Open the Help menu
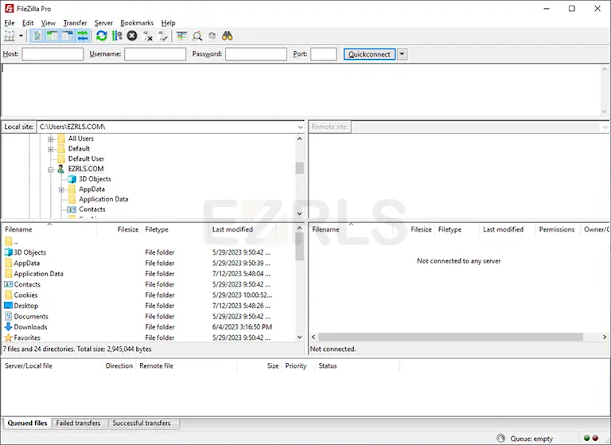 (168, 23)
